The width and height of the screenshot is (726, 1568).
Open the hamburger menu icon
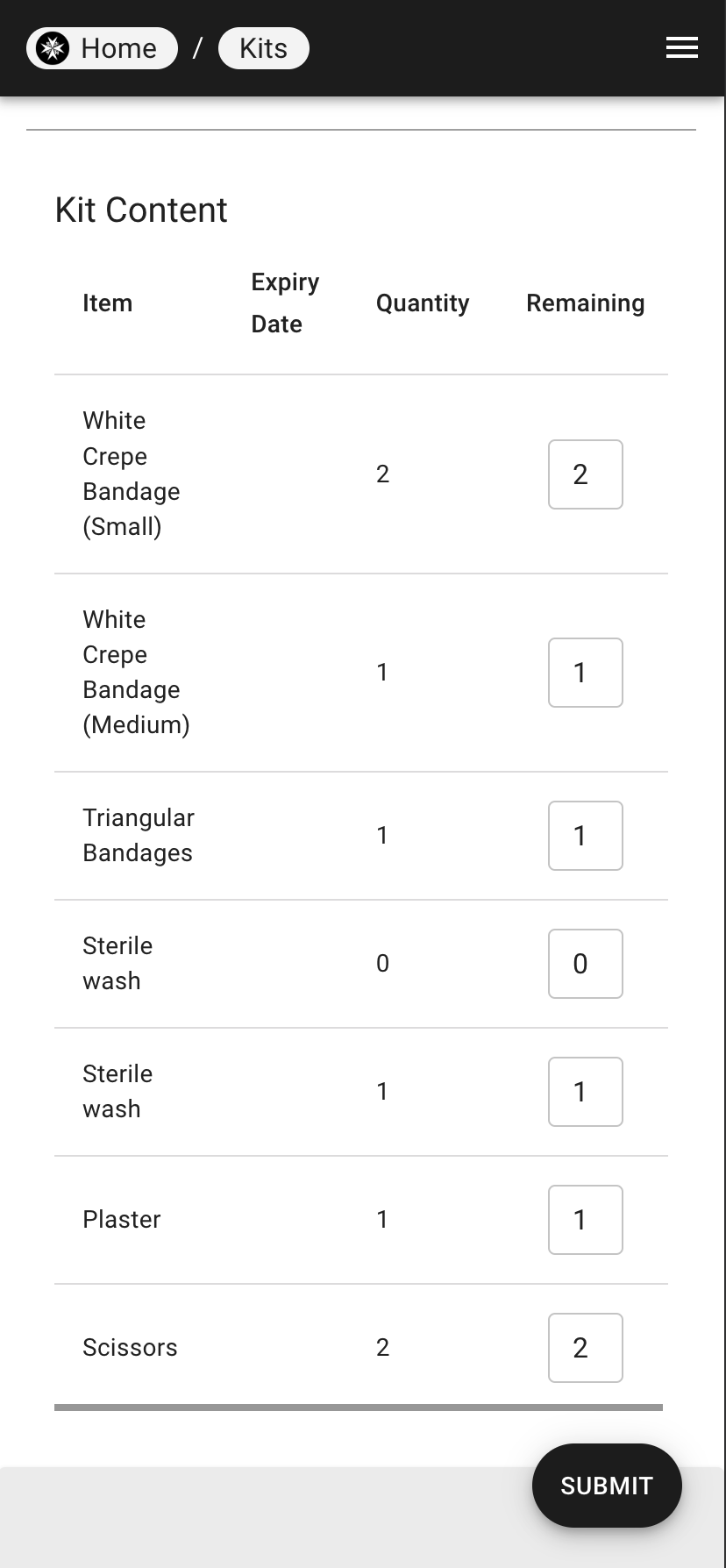point(681,48)
